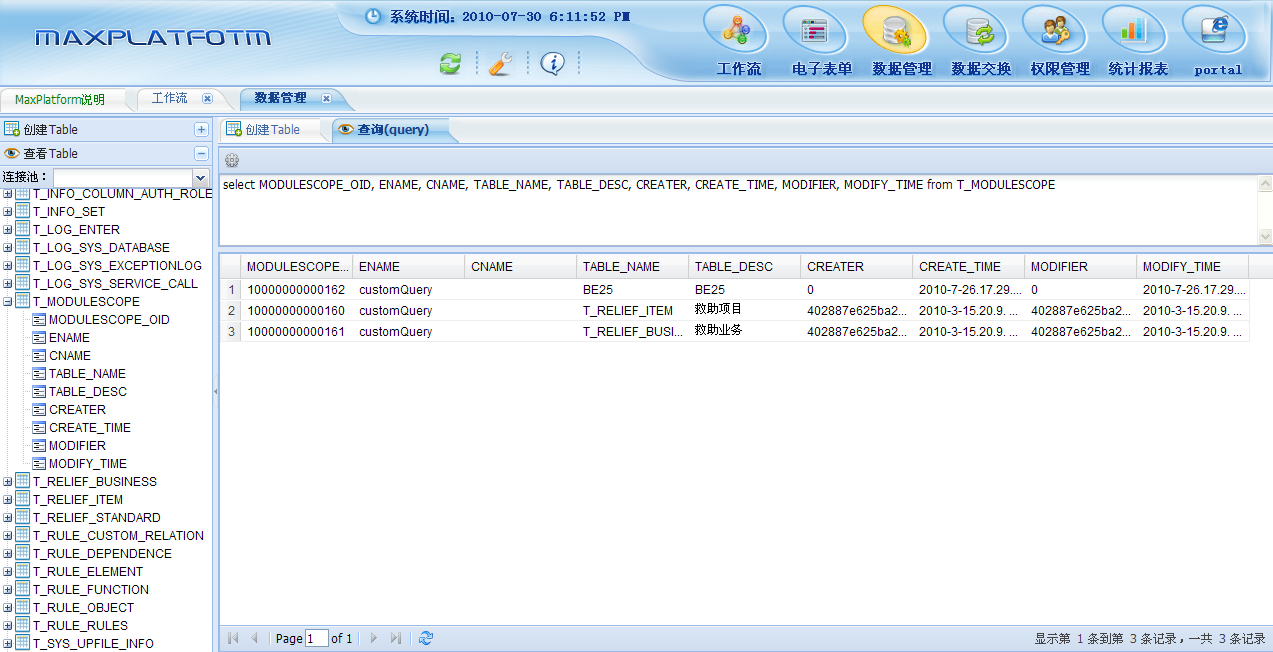Select the ENAME column in tree
This screenshot has height=652, width=1273.
(x=70, y=338)
